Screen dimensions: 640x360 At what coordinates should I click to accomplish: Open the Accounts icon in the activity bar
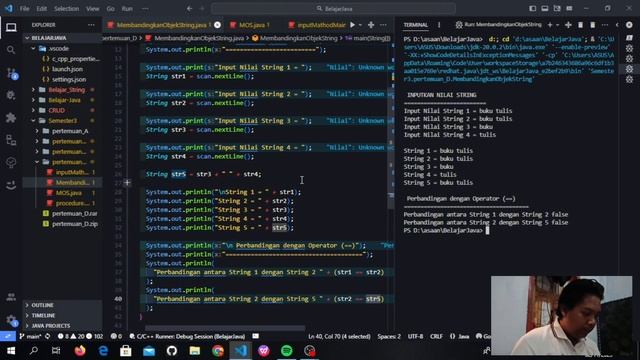coord(11,297)
